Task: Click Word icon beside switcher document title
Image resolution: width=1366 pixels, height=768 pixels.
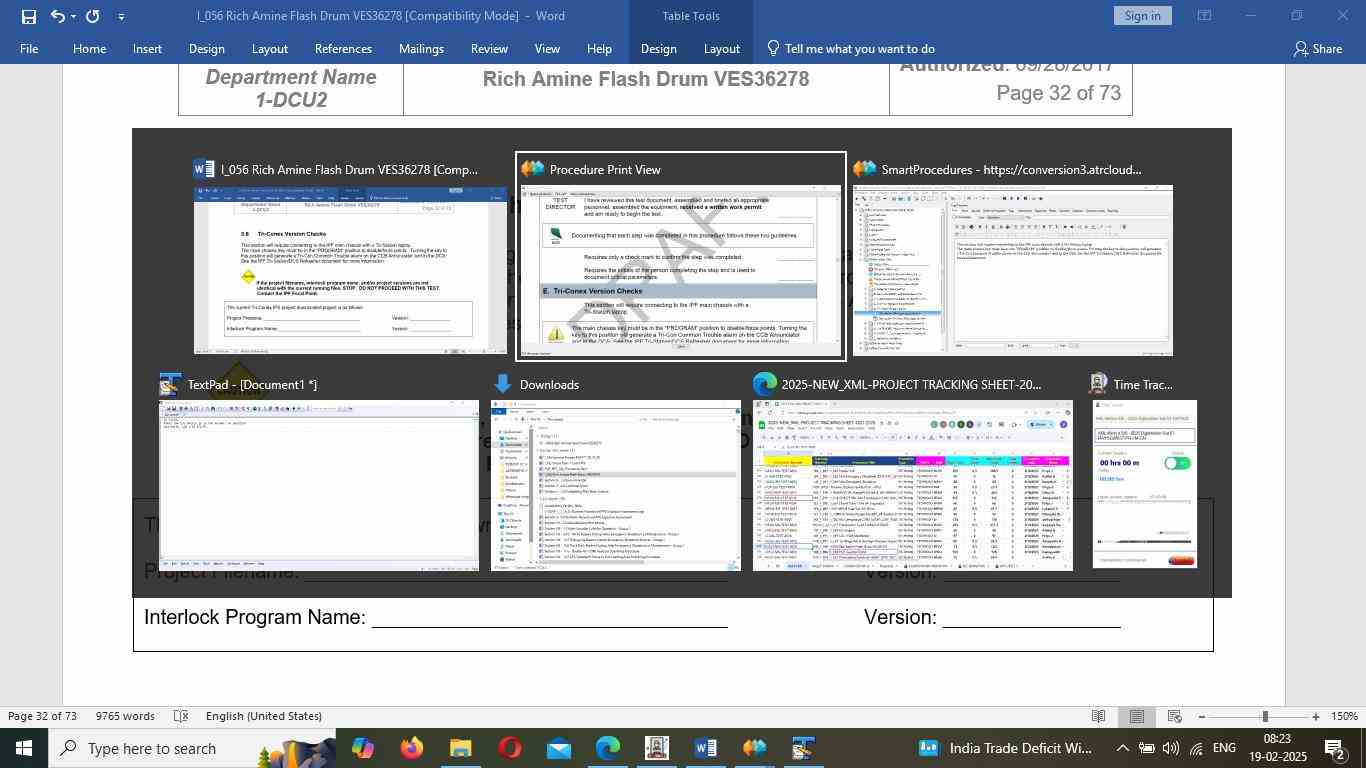Action: [204, 169]
